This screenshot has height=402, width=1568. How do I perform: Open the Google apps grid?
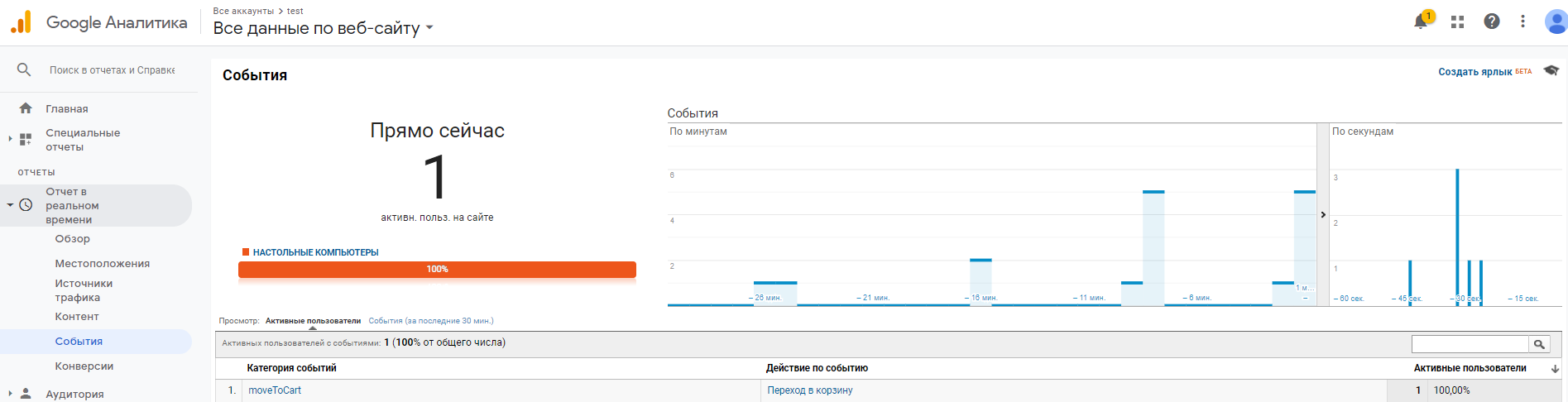1457,22
